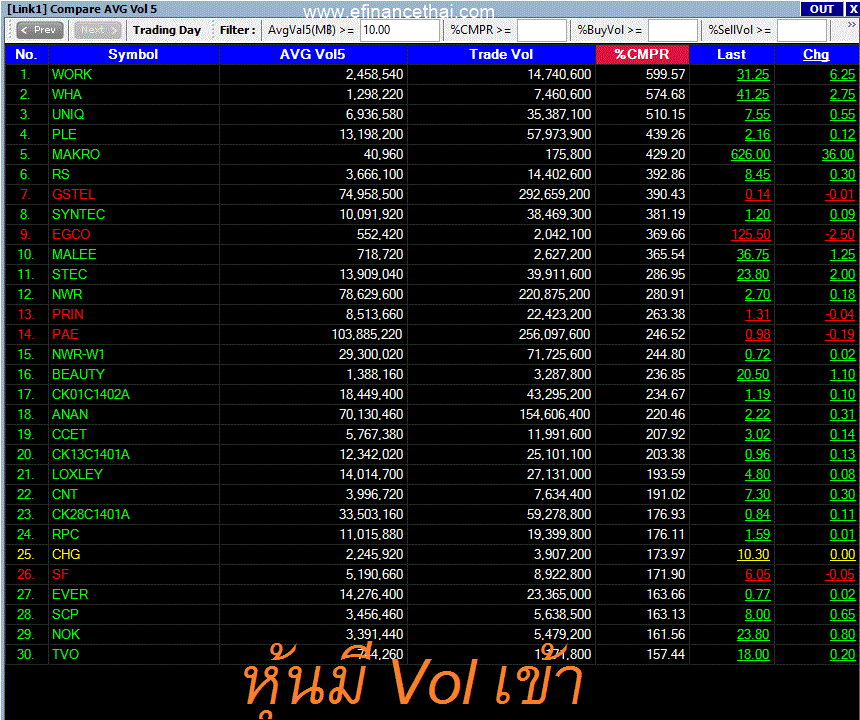
Task: Click the Prev button
Action: 39,30
